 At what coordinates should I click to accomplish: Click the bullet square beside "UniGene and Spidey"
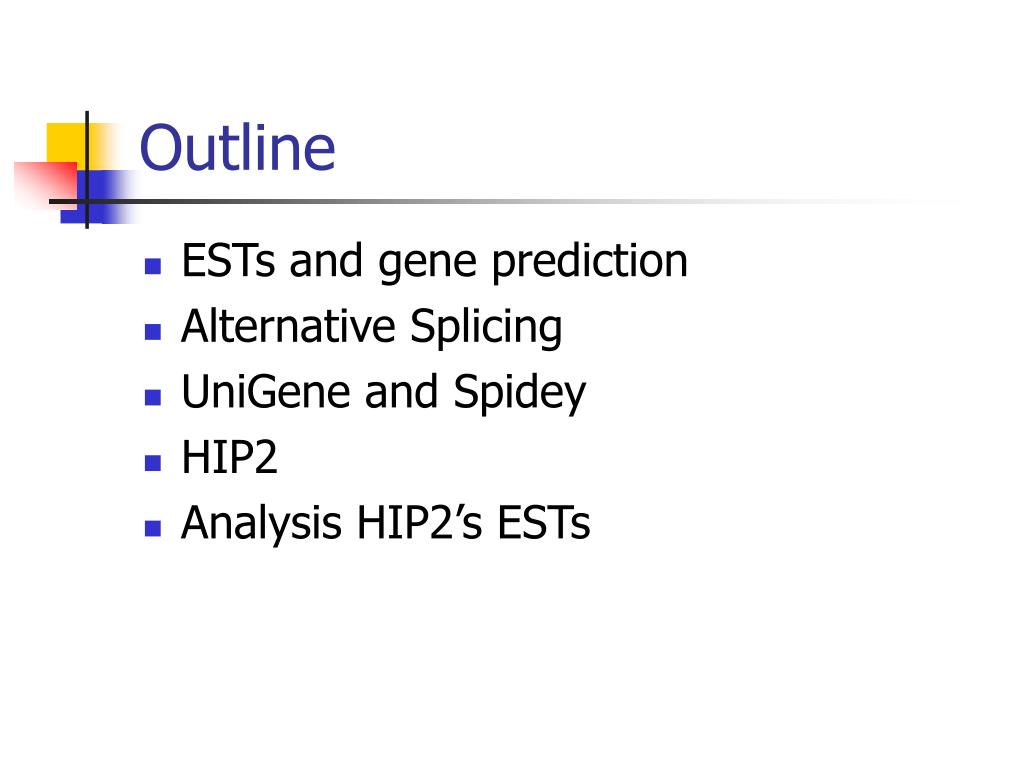click(153, 397)
